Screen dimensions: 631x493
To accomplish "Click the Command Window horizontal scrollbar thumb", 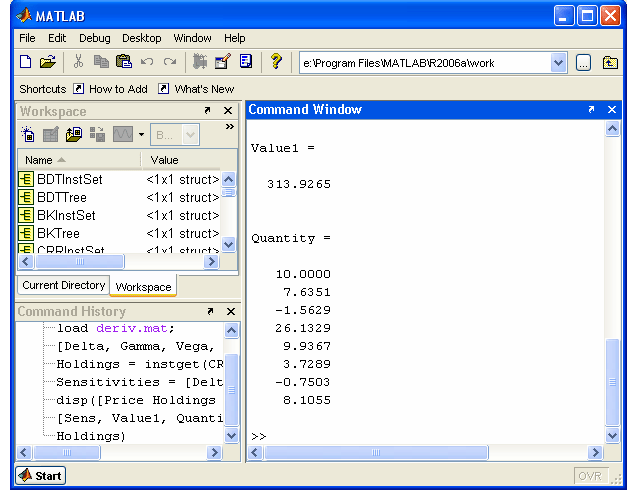I will 376,453.
